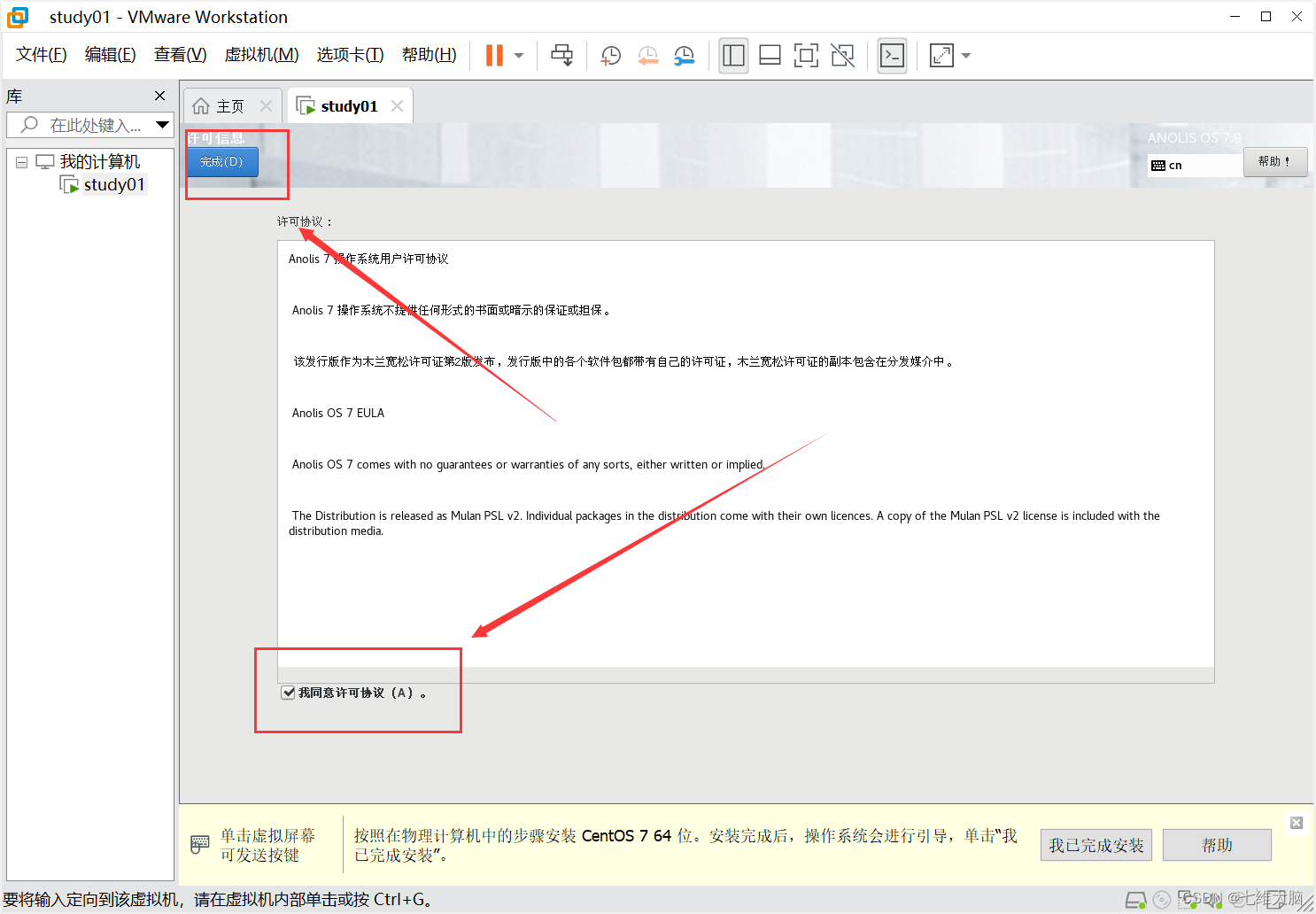Open the 查看(V) menu
The image size is (1316, 914).
tap(180, 55)
